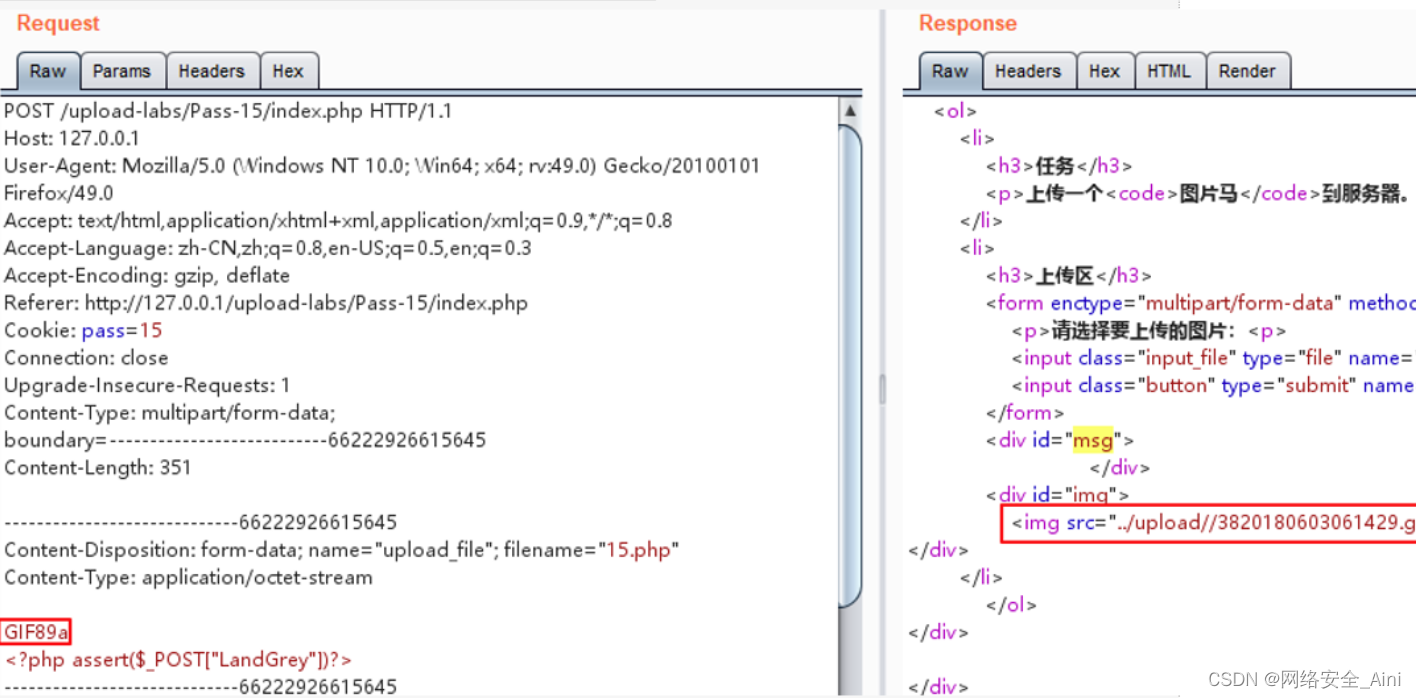1416x698 pixels.
Task: Click the Connection: close line
Action: tap(86, 357)
